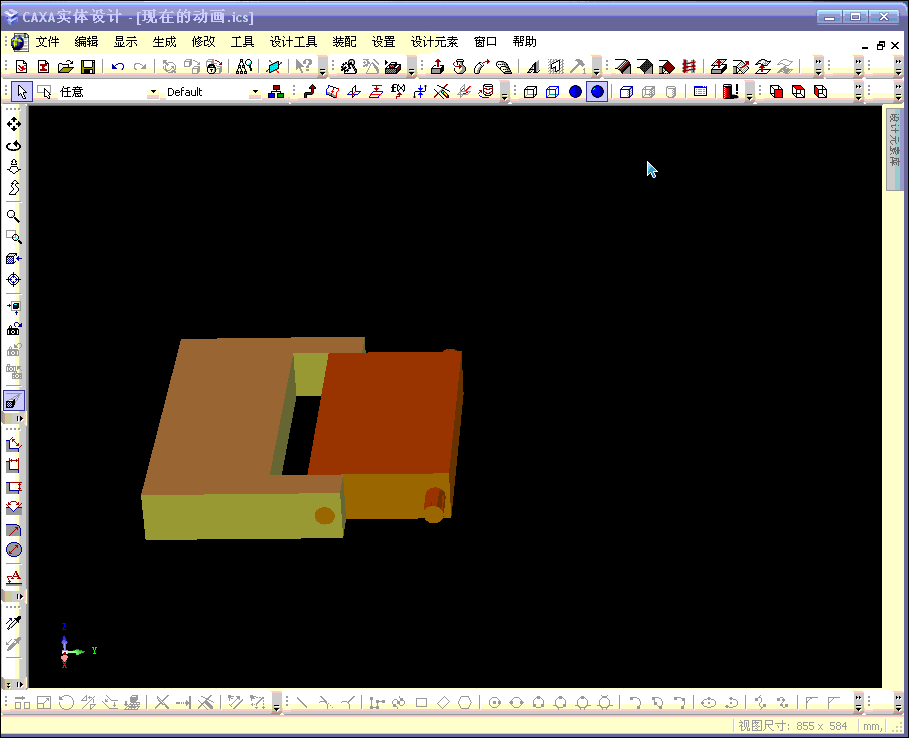Screen dimensions: 909x738
Task: Expand options arrow after database icon
Action: [x=505, y=93]
